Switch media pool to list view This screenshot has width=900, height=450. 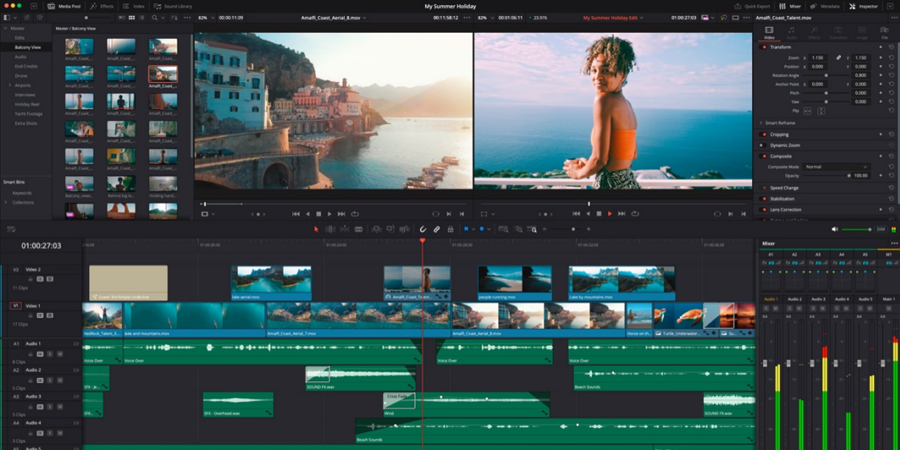click(x=142, y=18)
